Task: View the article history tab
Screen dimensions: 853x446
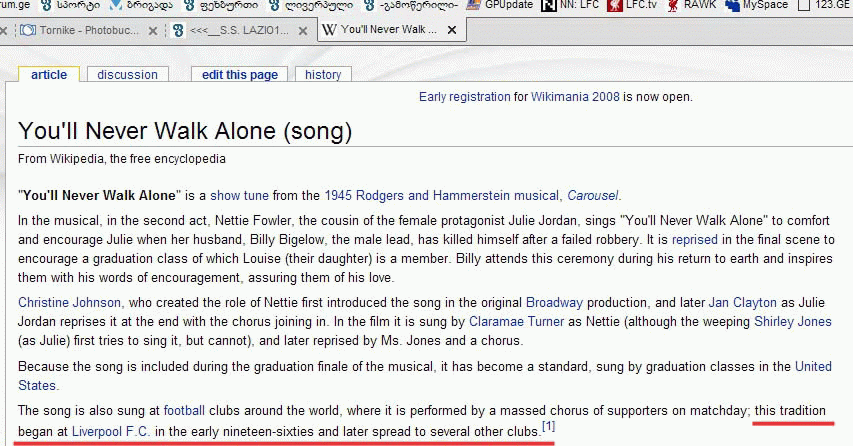Action: click(x=323, y=74)
